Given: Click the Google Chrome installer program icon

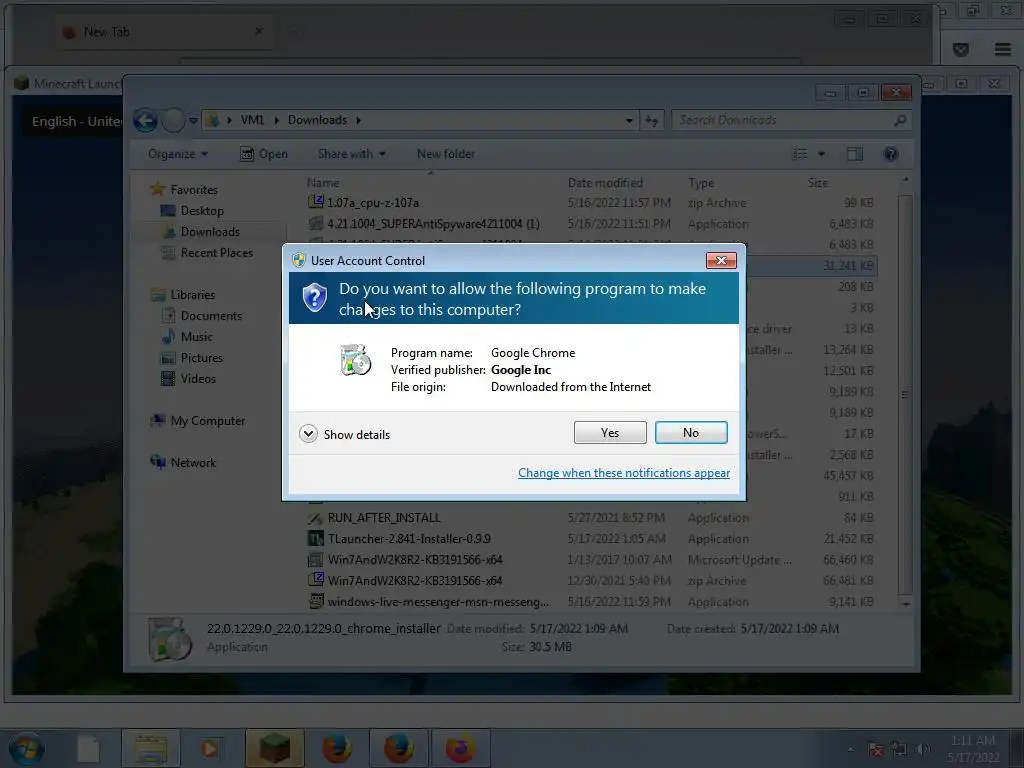Looking at the screenshot, I should [356, 360].
